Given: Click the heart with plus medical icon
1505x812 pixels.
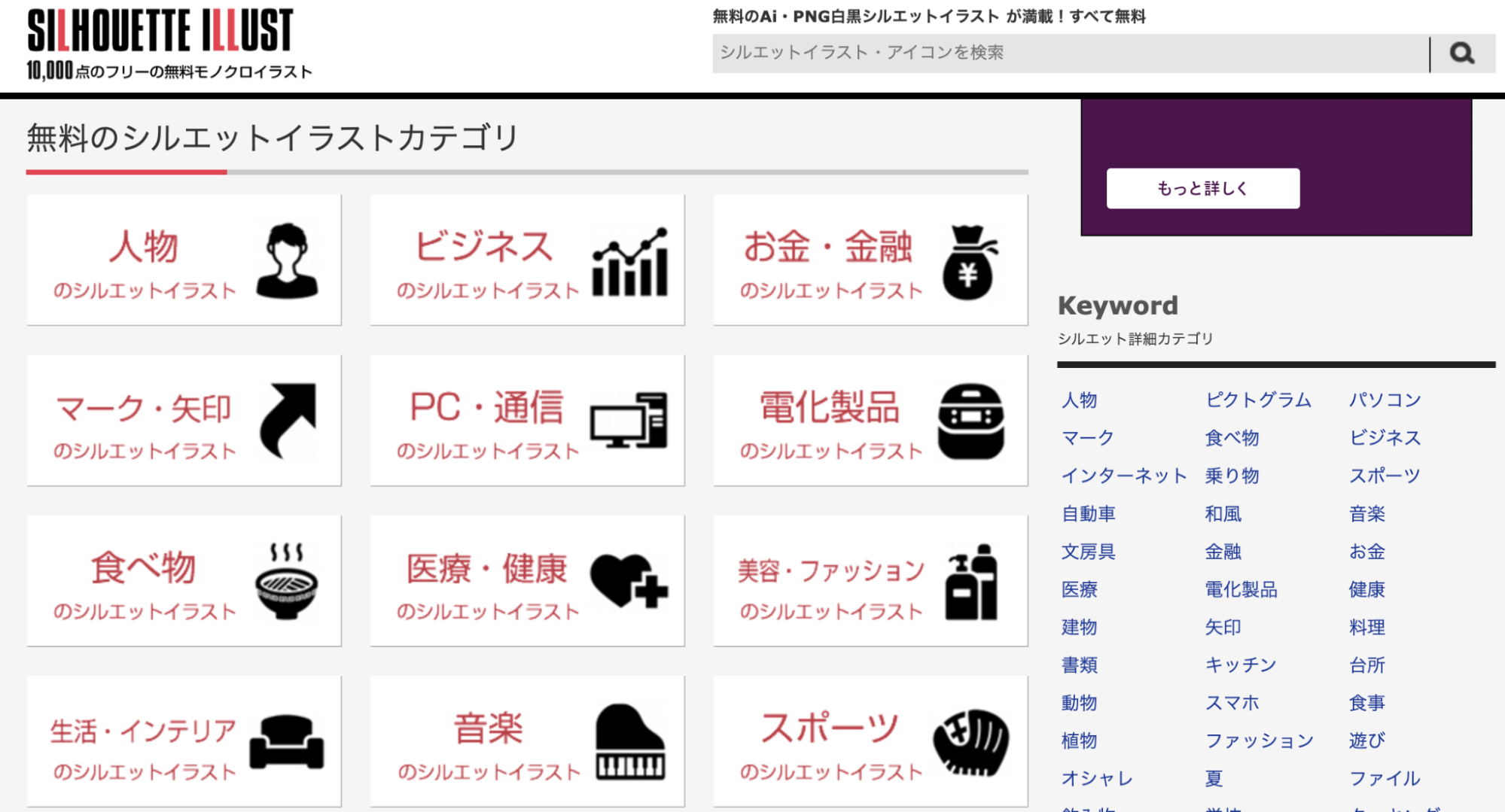Looking at the screenshot, I should pyautogui.click(x=629, y=581).
